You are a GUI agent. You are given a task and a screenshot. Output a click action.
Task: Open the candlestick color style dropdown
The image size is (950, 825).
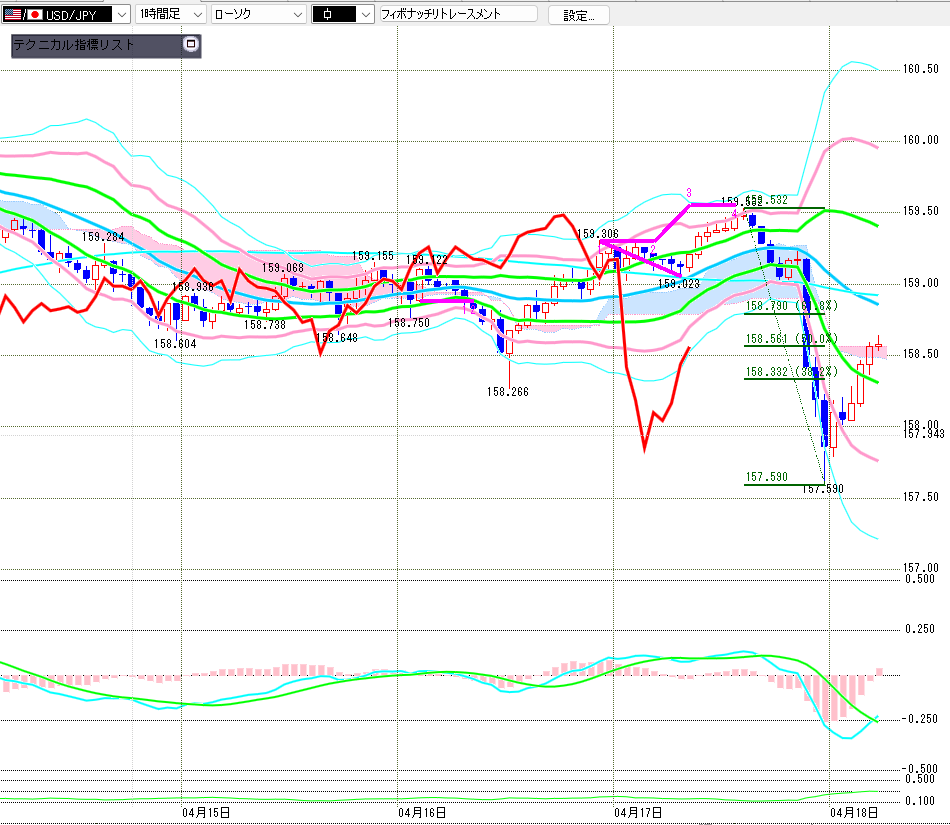click(364, 14)
